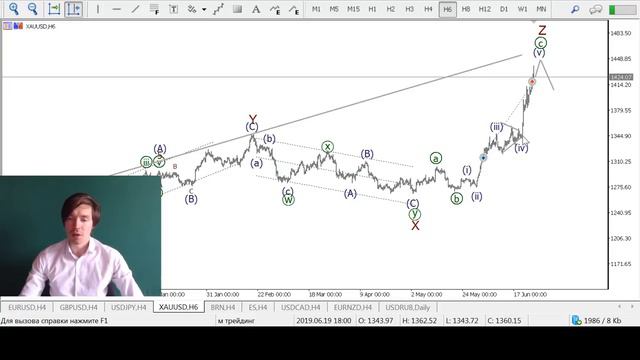Click the one-click trading panel icon
The height and width of the screenshot is (360, 640).
pos(7,26)
